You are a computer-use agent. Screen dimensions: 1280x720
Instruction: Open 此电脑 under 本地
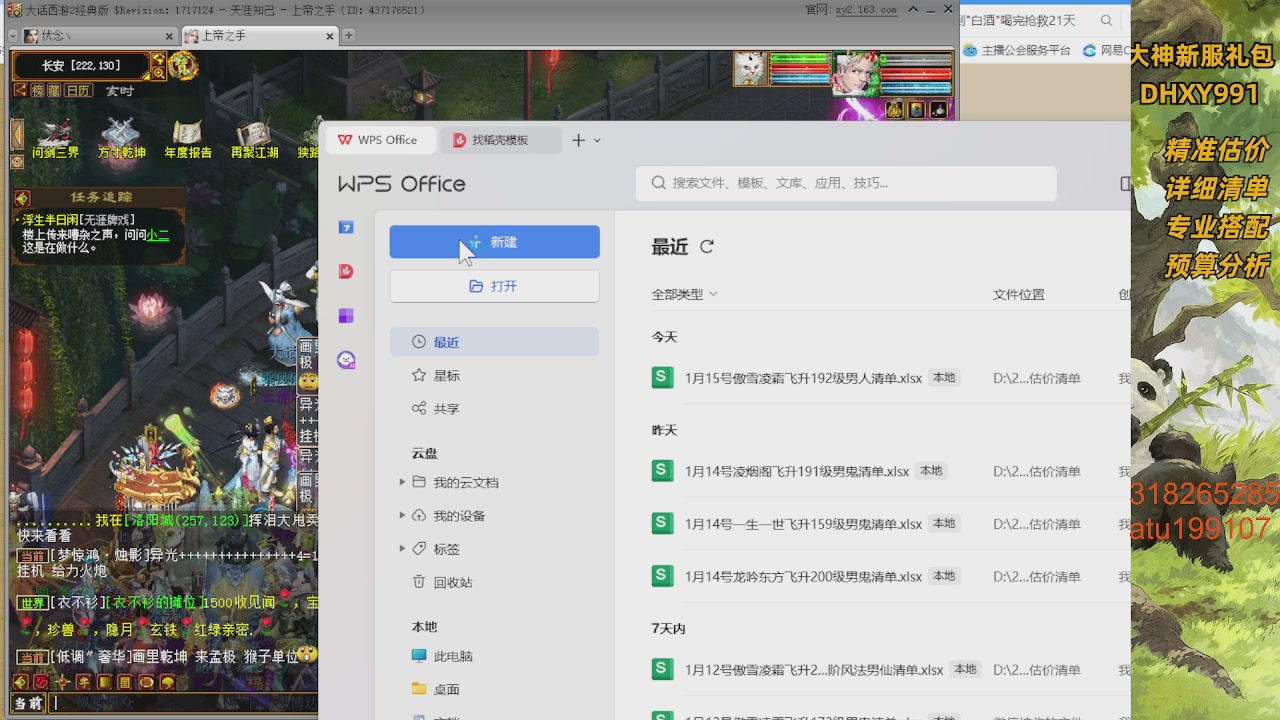click(x=442, y=656)
